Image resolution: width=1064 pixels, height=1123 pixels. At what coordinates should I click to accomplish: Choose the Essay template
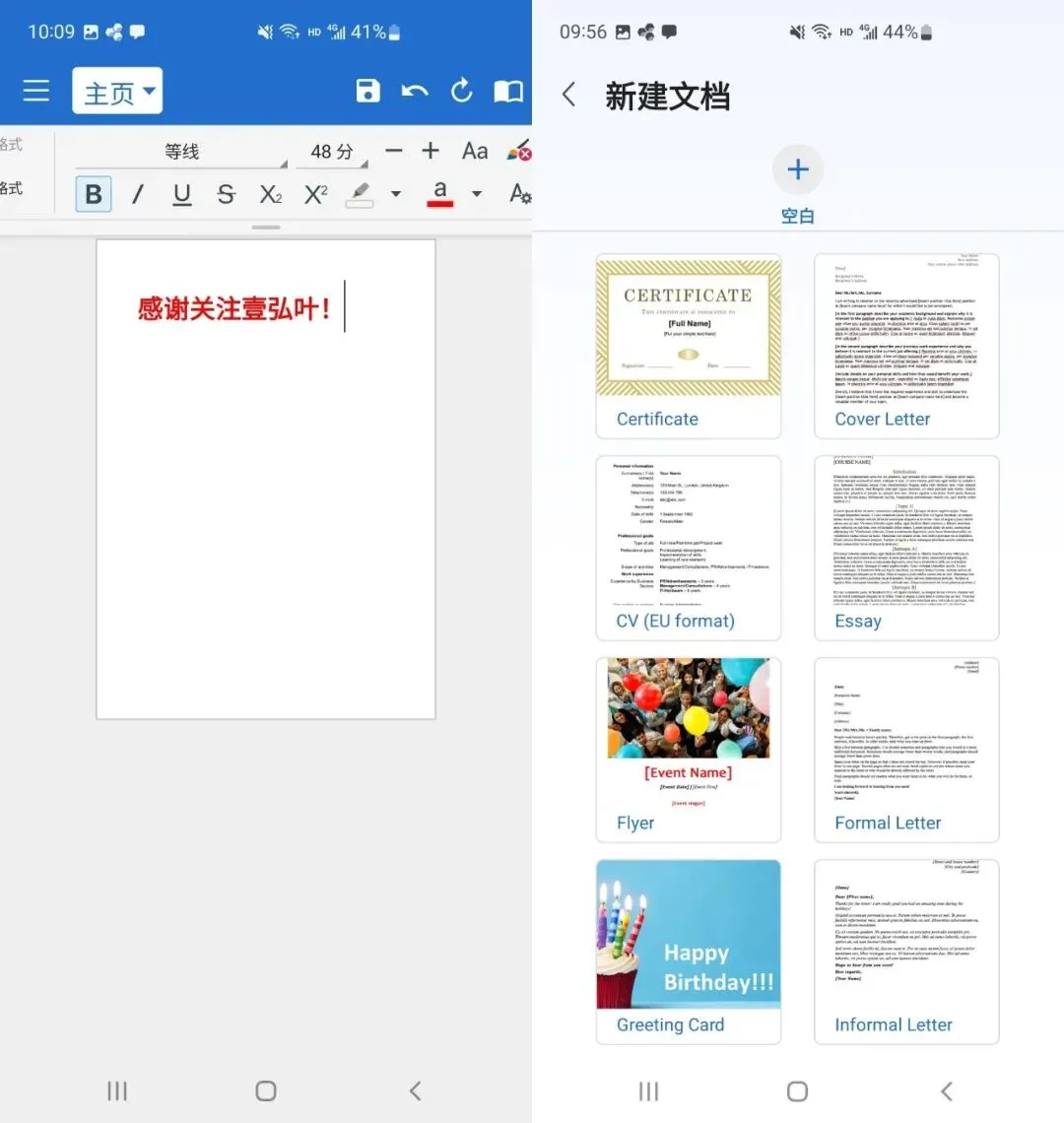906,548
